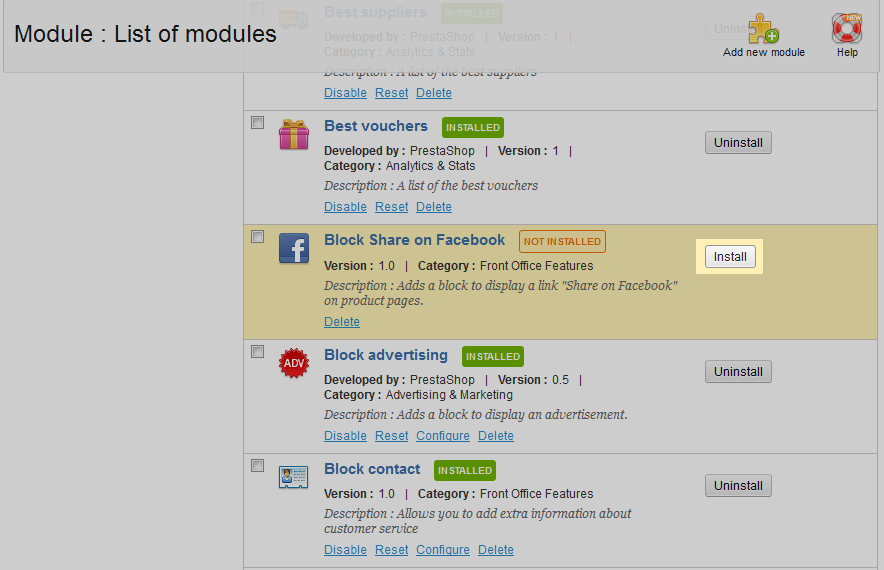Screen dimensions: 884x570
Task: Delete the Block Share on Facebook module
Action: coord(341,322)
